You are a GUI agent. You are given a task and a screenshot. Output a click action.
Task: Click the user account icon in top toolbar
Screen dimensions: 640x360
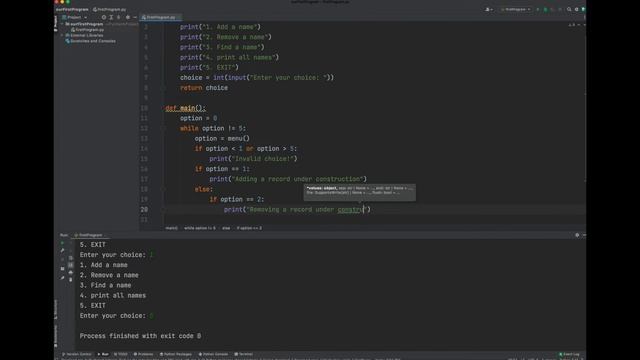coord(488,9)
